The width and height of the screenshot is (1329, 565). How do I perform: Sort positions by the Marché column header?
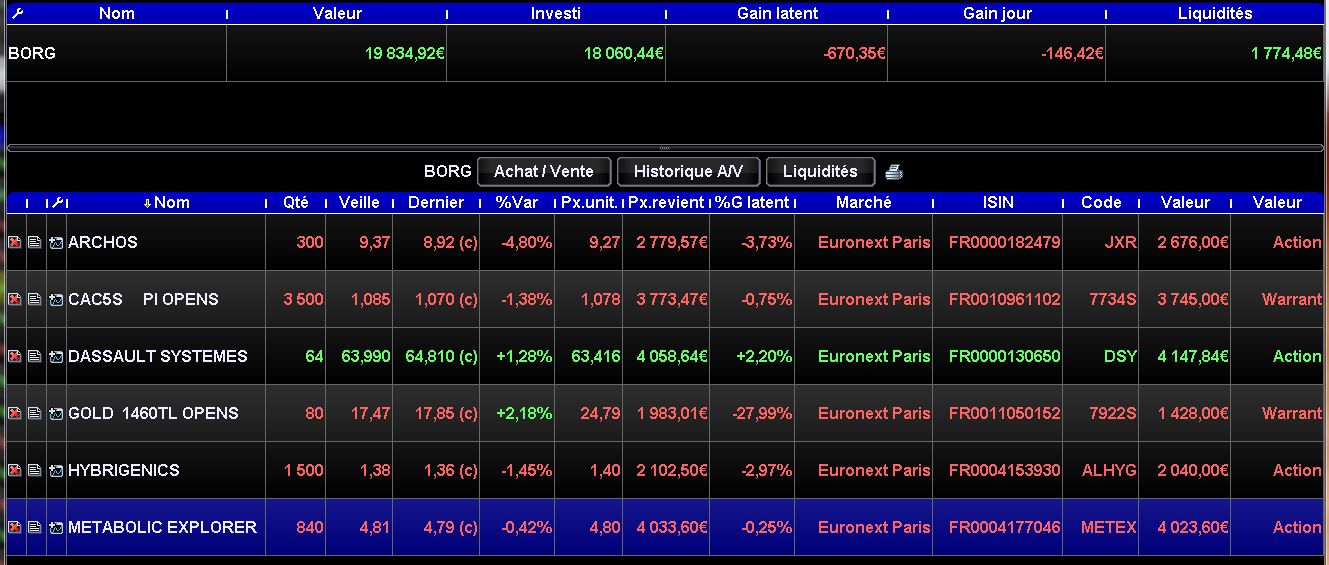point(864,202)
